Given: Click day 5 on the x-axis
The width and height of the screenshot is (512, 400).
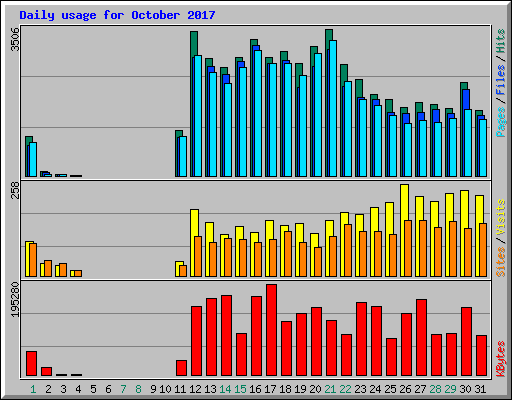Looking at the screenshot, I should (x=93, y=389).
